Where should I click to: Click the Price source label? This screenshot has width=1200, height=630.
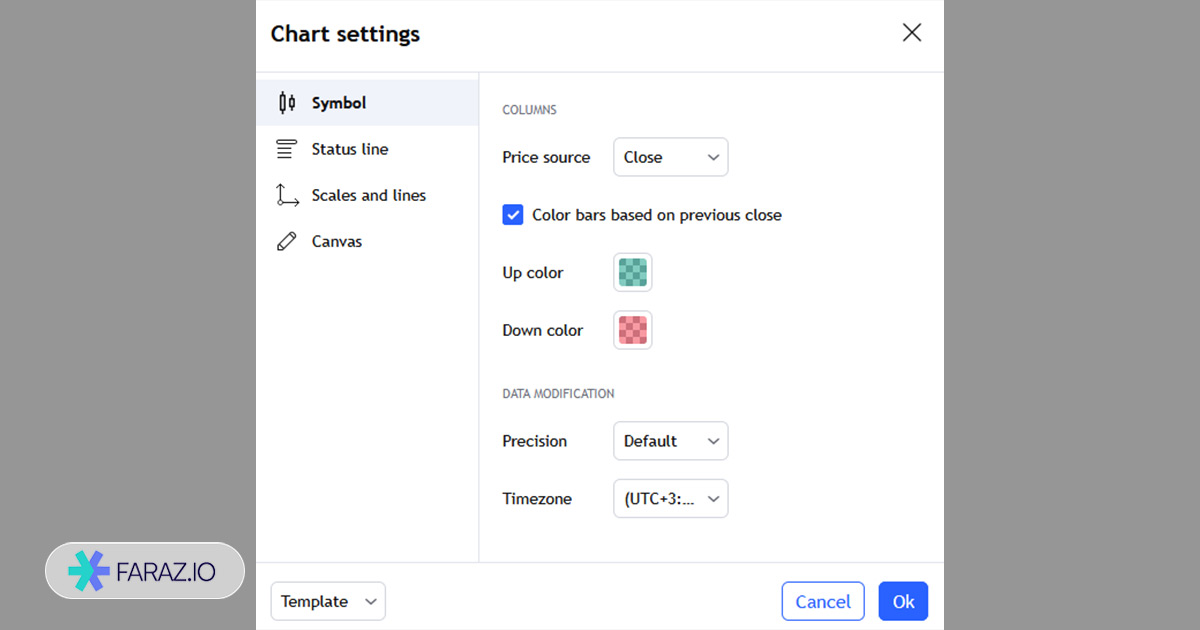click(x=546, y=157)
